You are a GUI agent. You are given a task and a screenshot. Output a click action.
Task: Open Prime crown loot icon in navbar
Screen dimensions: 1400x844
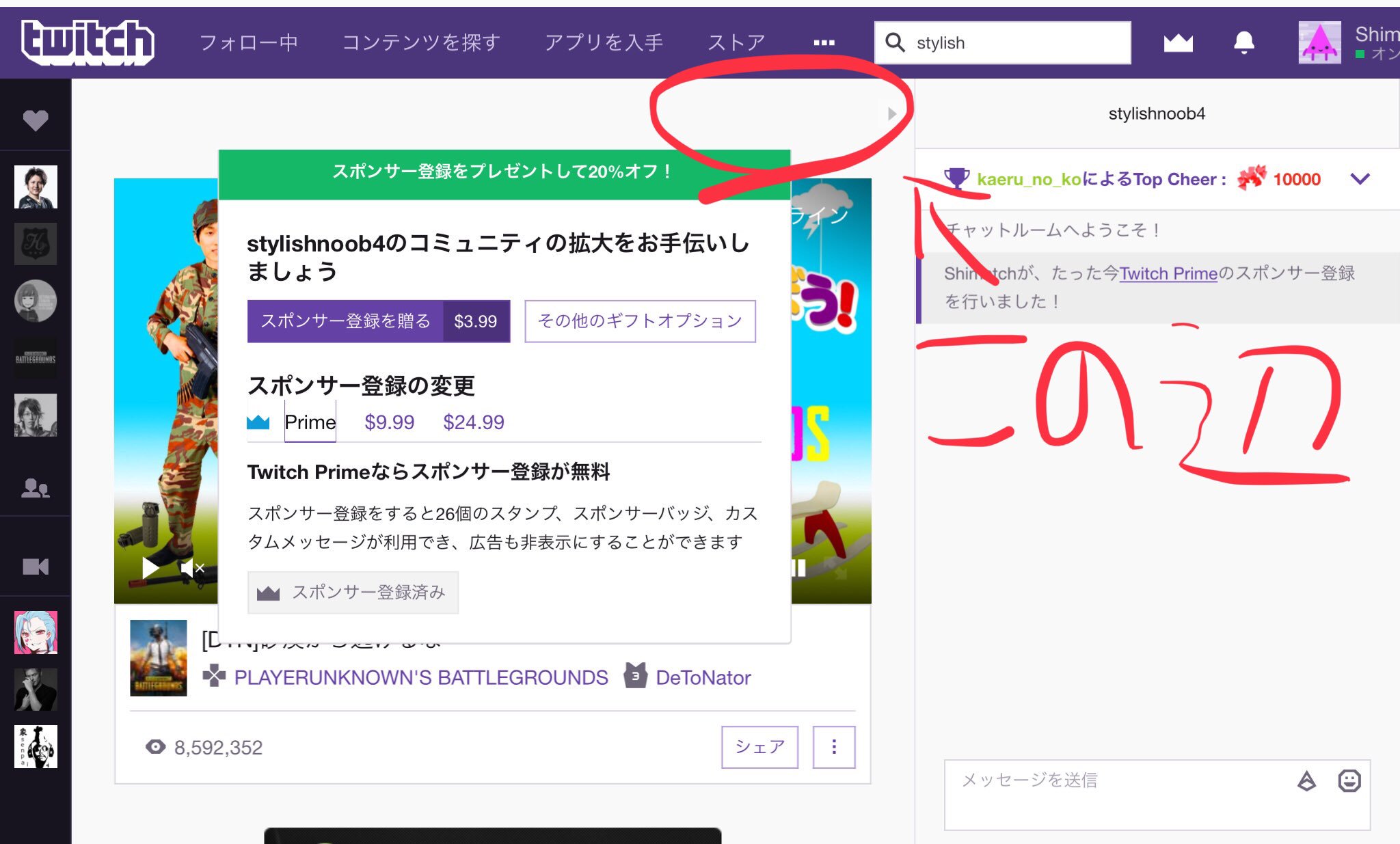[x=1178, y=42]
